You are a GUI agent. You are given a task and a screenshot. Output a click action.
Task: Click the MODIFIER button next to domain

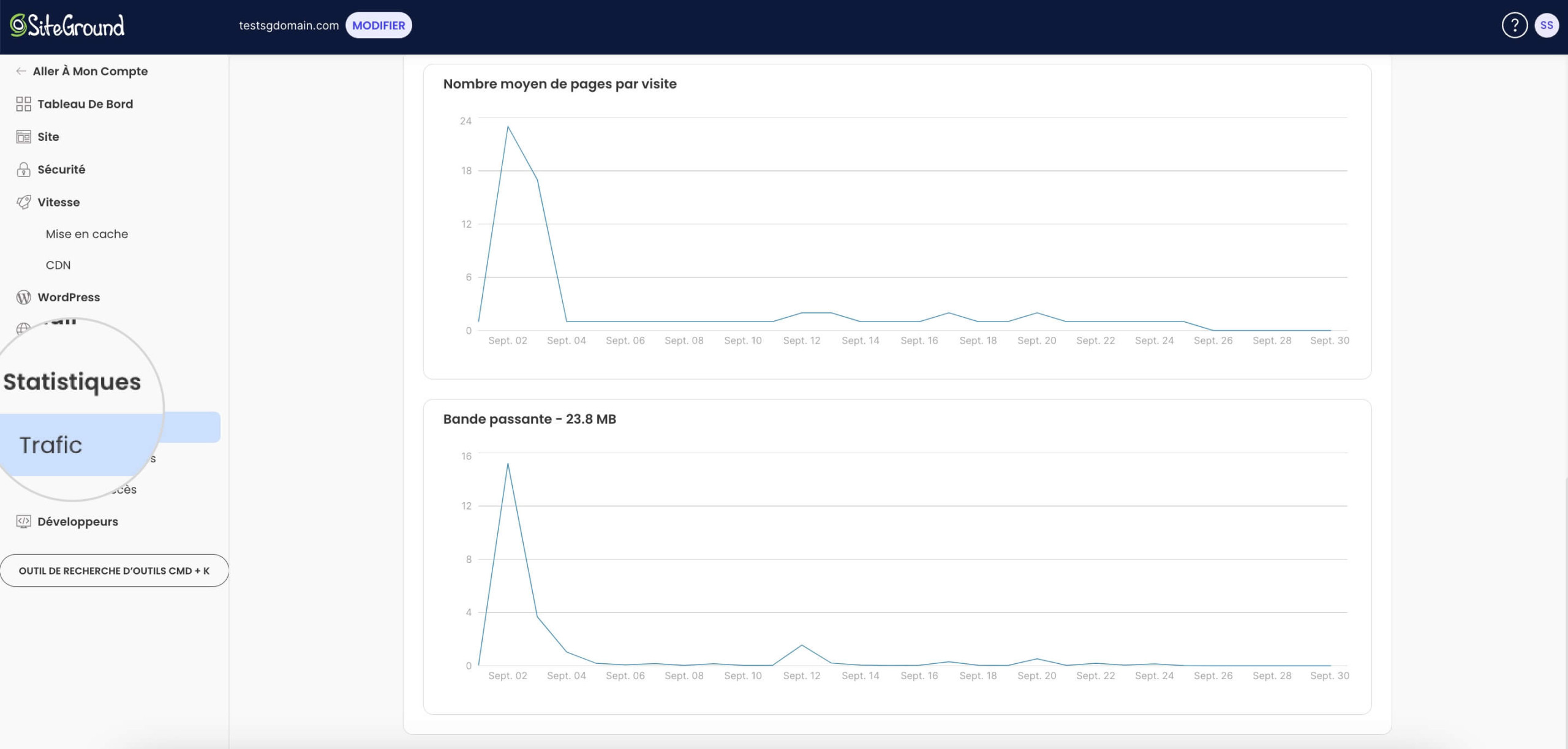(379, 26)
